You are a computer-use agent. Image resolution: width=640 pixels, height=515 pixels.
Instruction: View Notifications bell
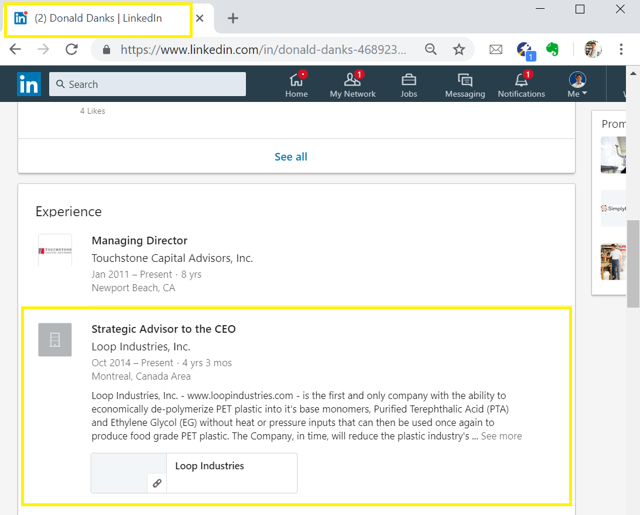coord(521,85)
